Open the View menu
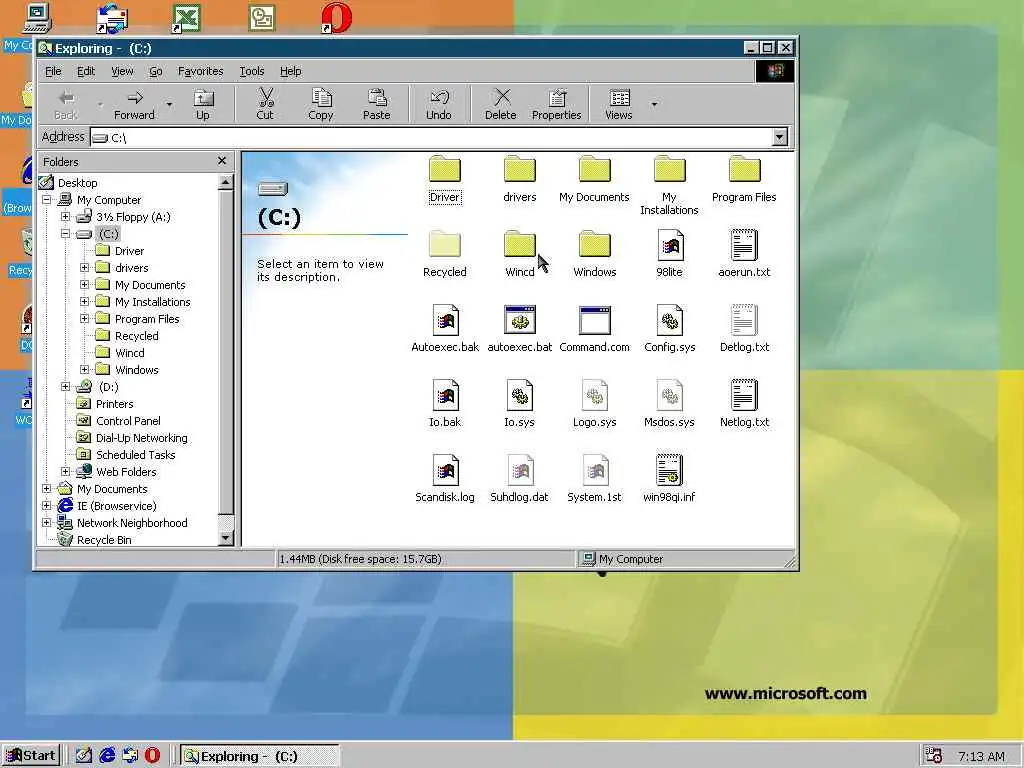This screenshot has width=1024, height=768. coord(122,71)
